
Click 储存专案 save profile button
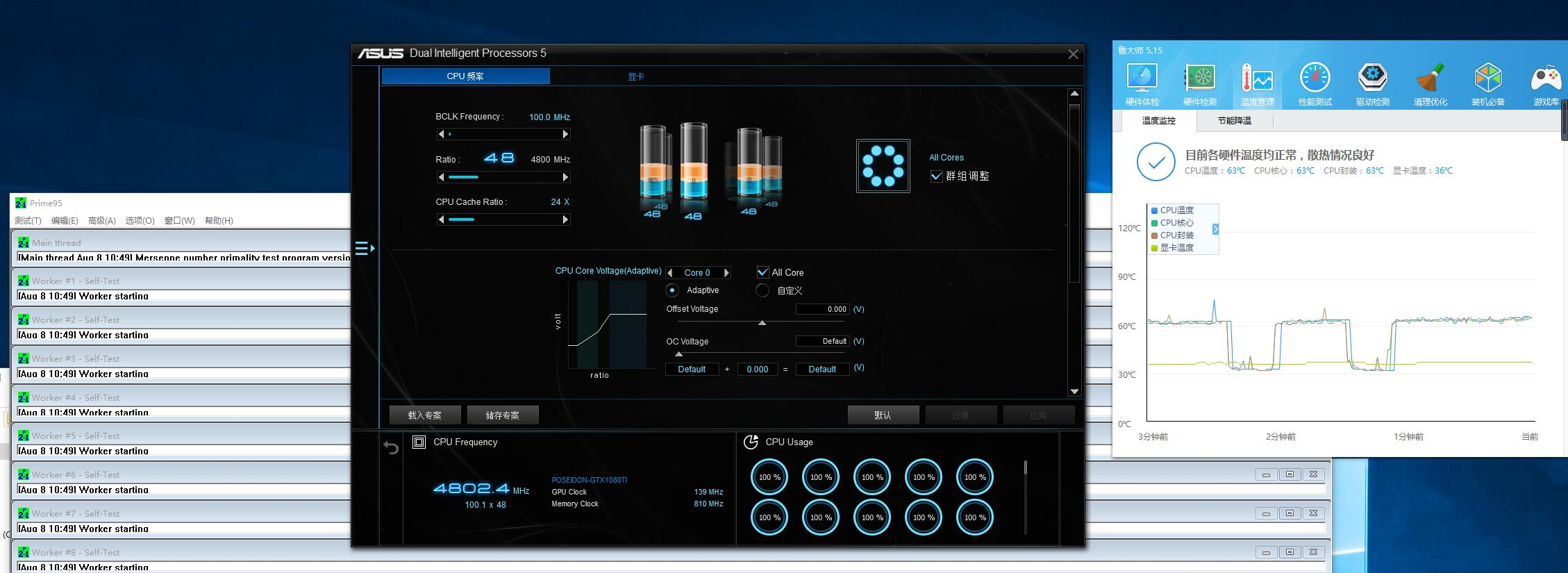click(503, 415)
